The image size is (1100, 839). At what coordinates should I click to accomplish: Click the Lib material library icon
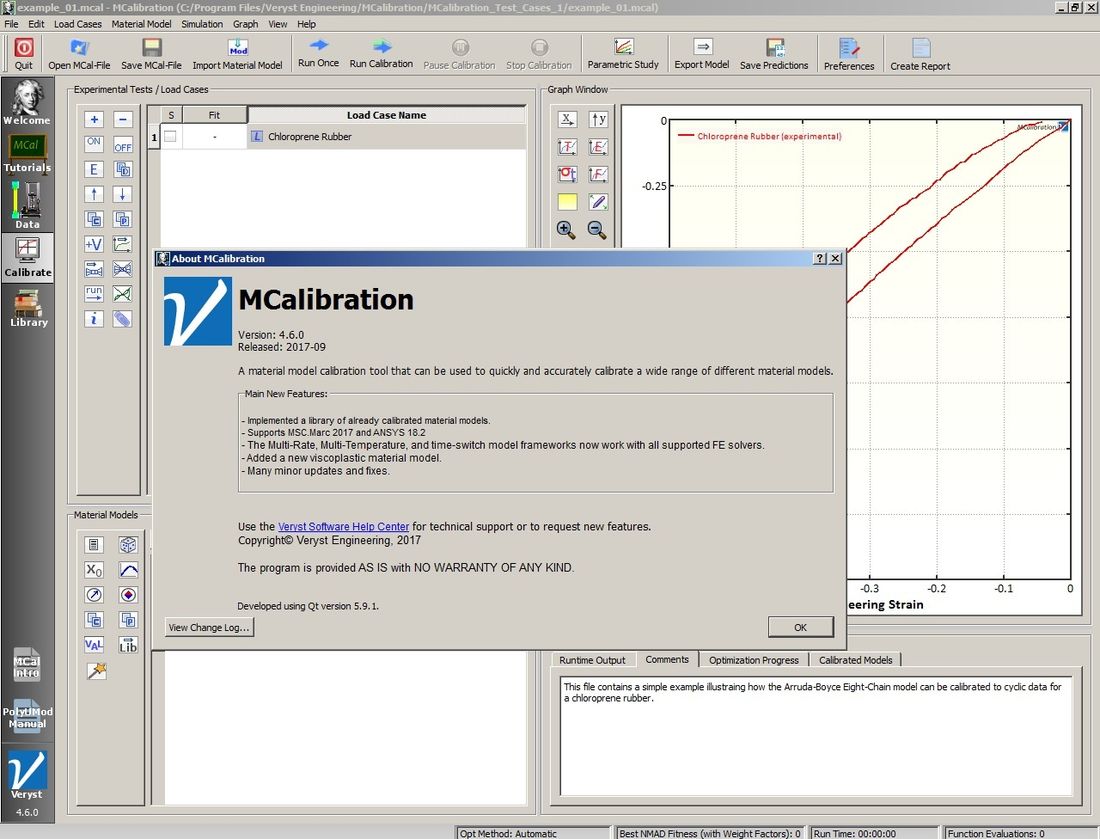pos(128,645)
